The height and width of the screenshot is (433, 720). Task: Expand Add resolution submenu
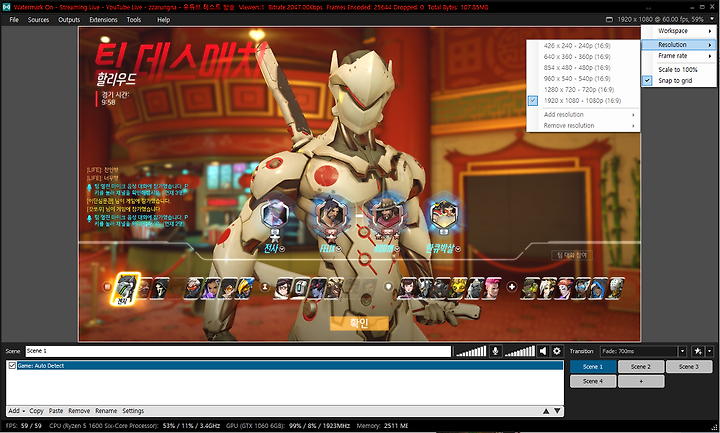[582, 114]
